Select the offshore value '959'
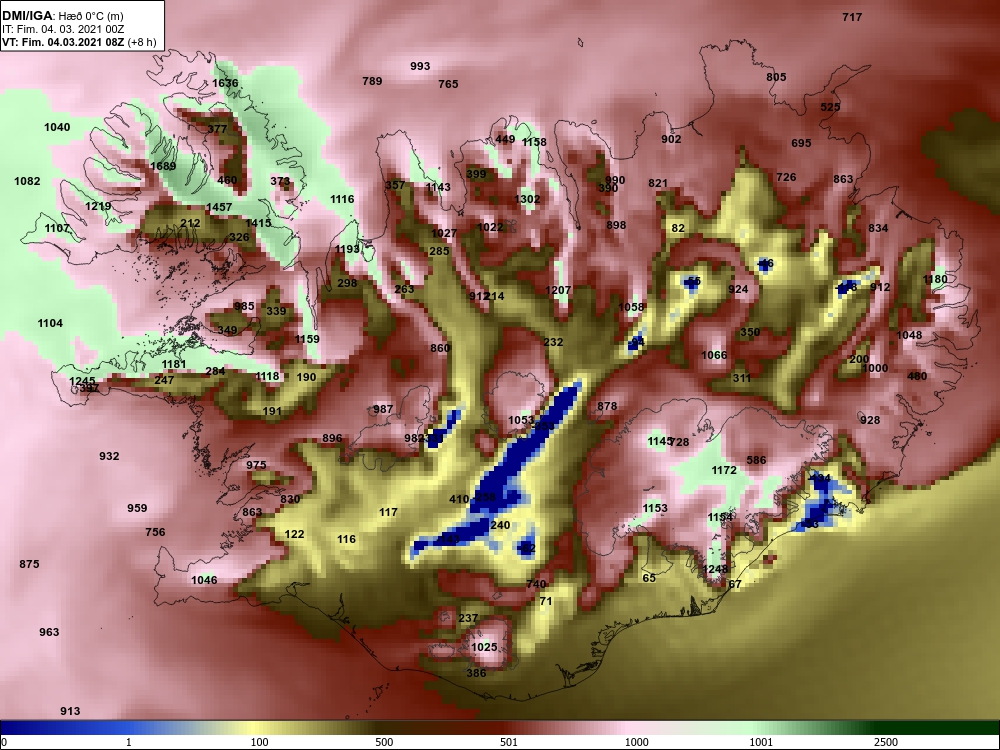This screenshot has width=1000, height=750. 137,508
